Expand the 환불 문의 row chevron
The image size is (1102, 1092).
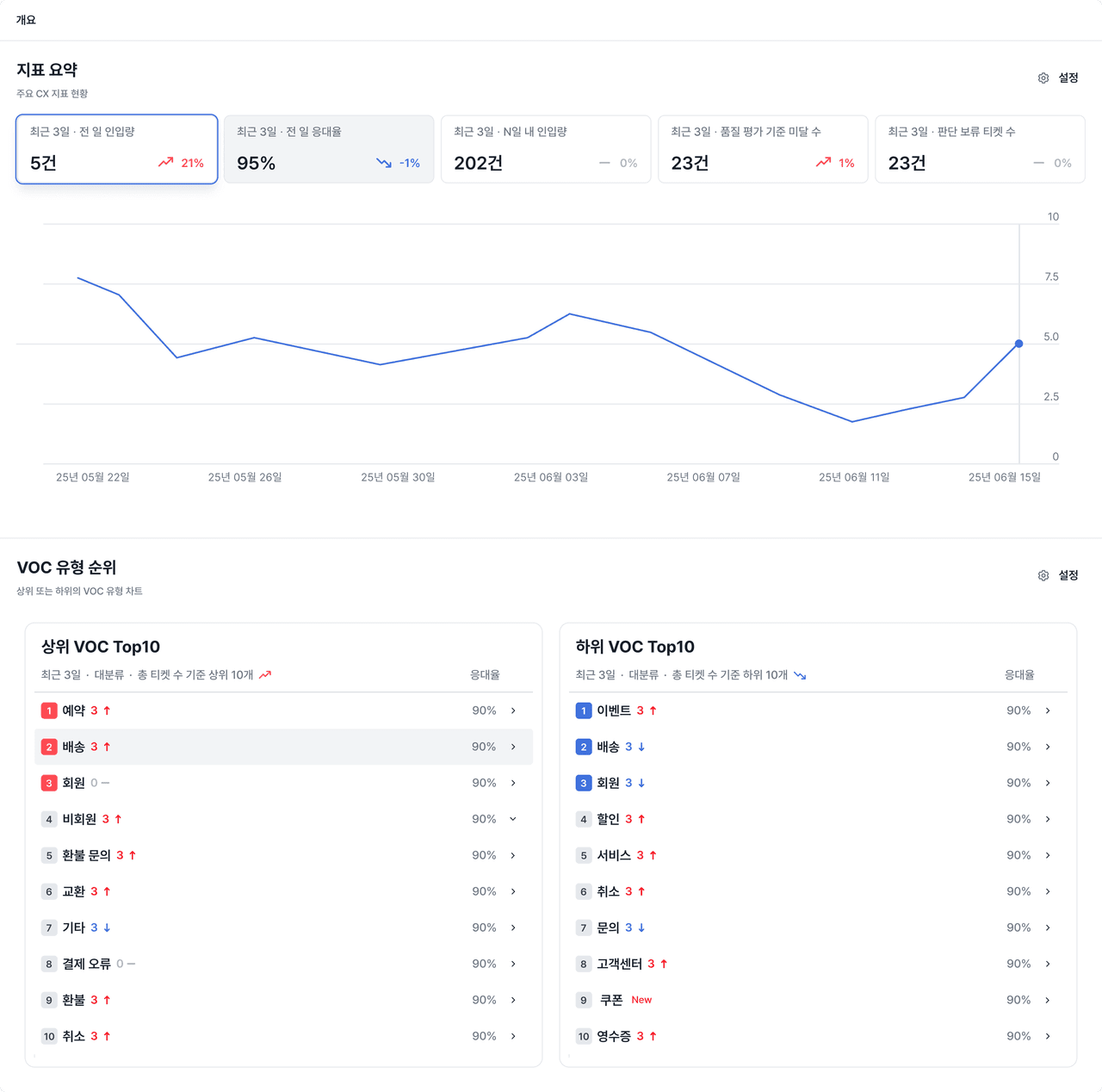(513, 855)
